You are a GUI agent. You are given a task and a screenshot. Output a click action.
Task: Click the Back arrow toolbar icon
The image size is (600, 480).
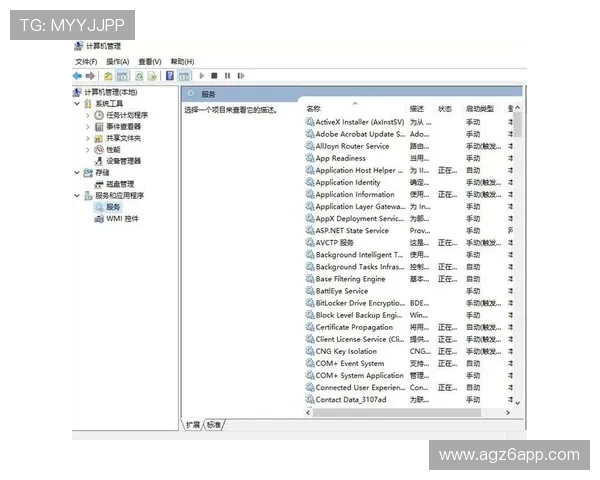(x=77, y=75)
